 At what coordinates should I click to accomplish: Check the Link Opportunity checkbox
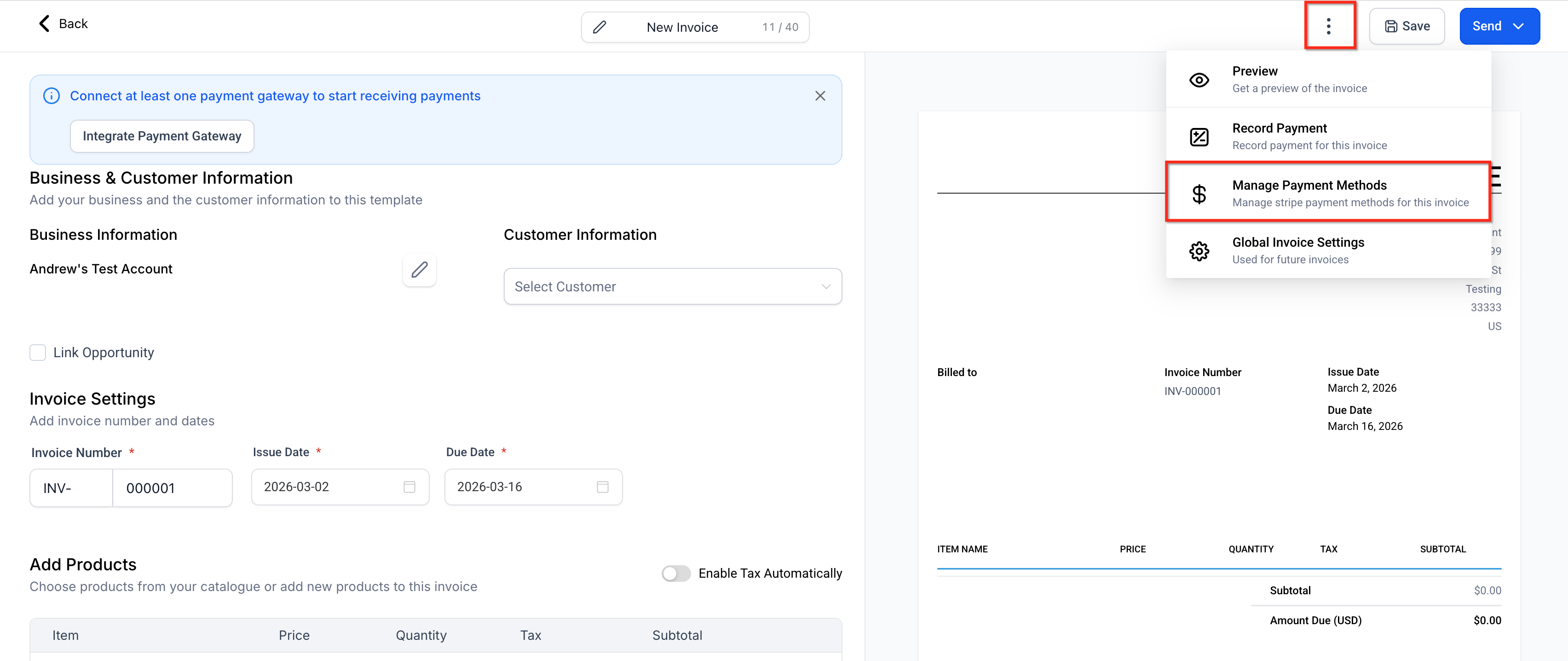tap(38, 353)
